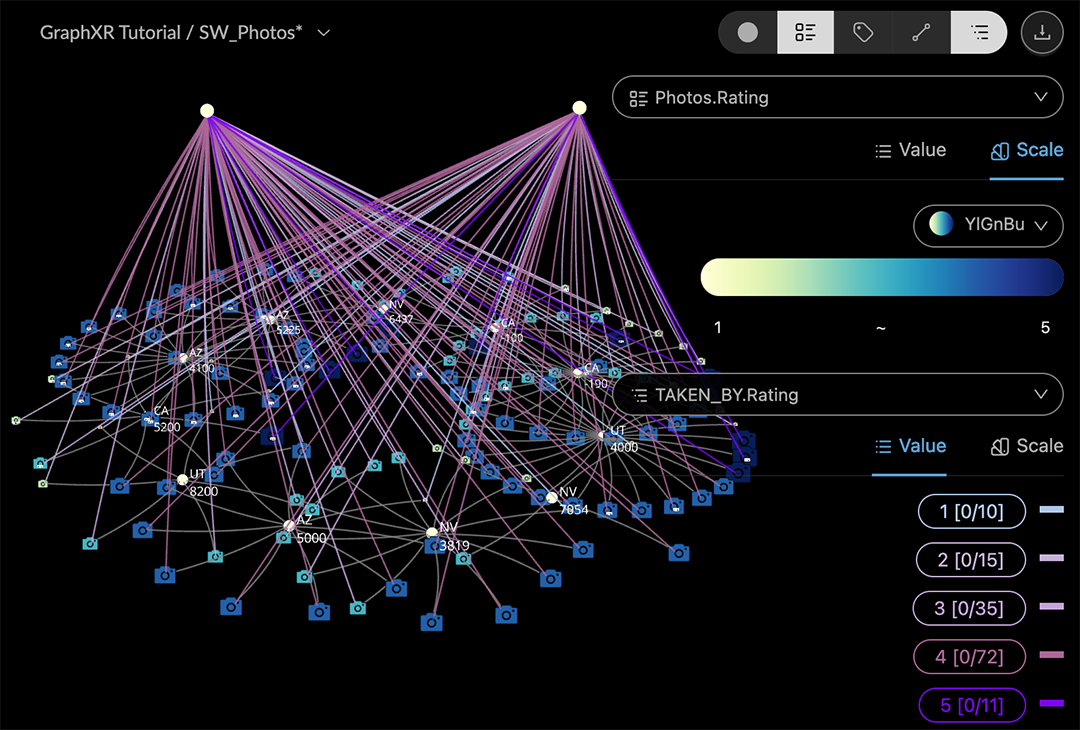Switch to Value tab under Photos.Rating
Viewport: 1080px width, 730px height.
point(909,150)
